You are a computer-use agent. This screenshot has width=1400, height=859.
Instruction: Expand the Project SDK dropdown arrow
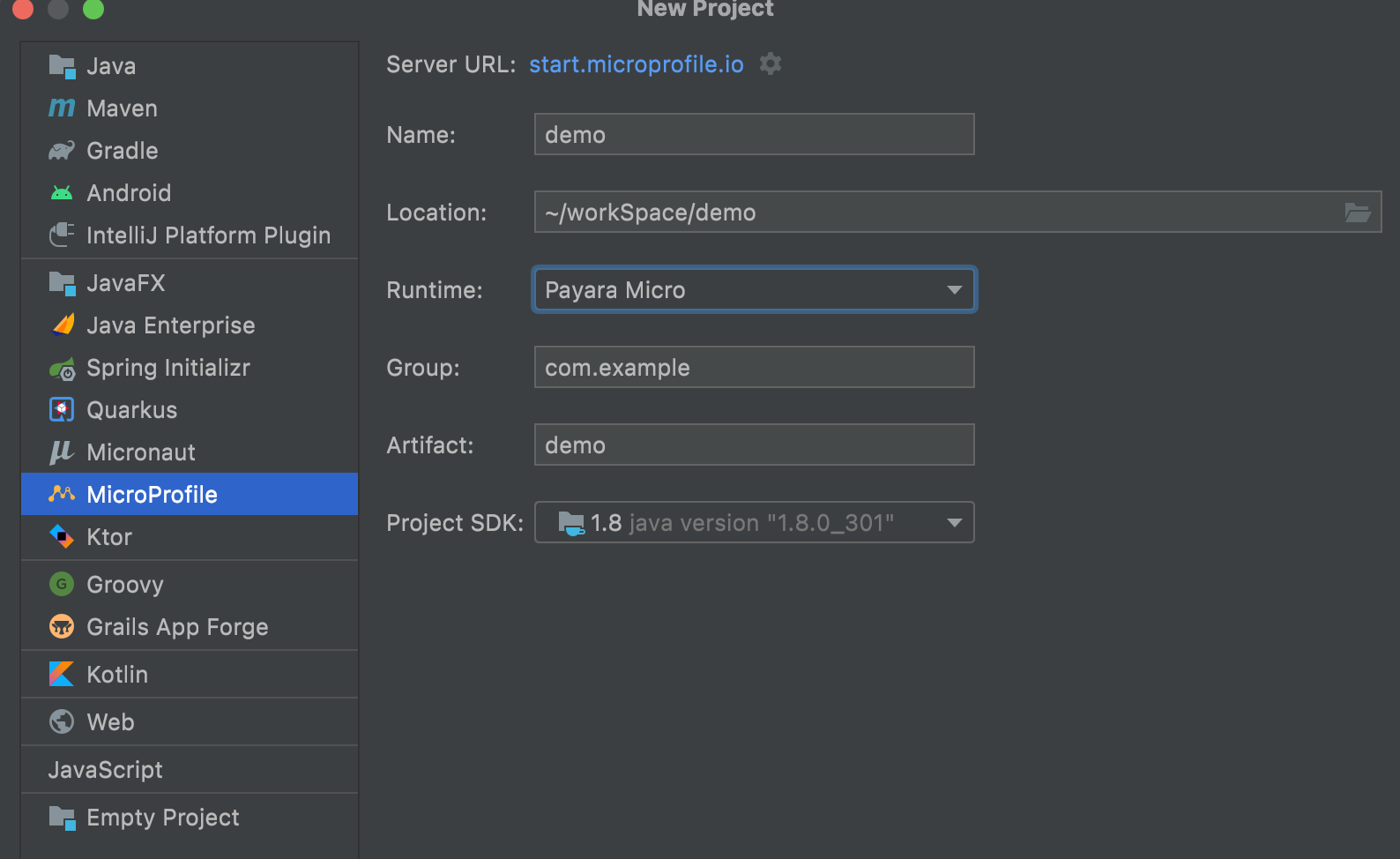pos(954,522)
